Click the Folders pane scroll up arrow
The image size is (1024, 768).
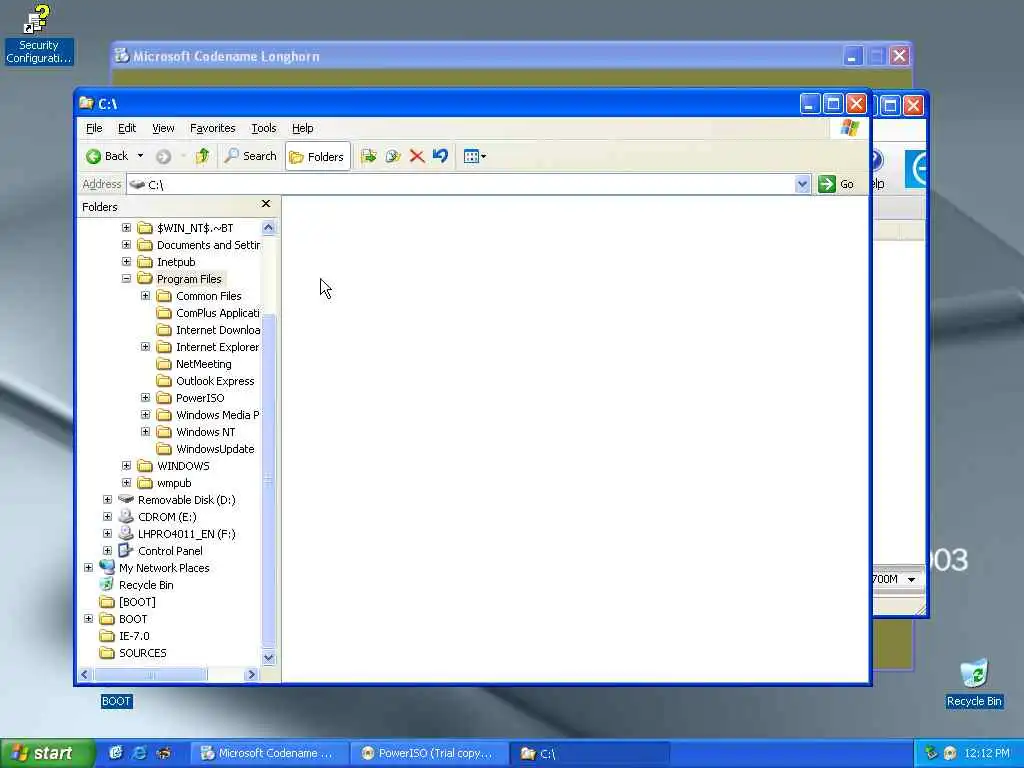point(268,227)
